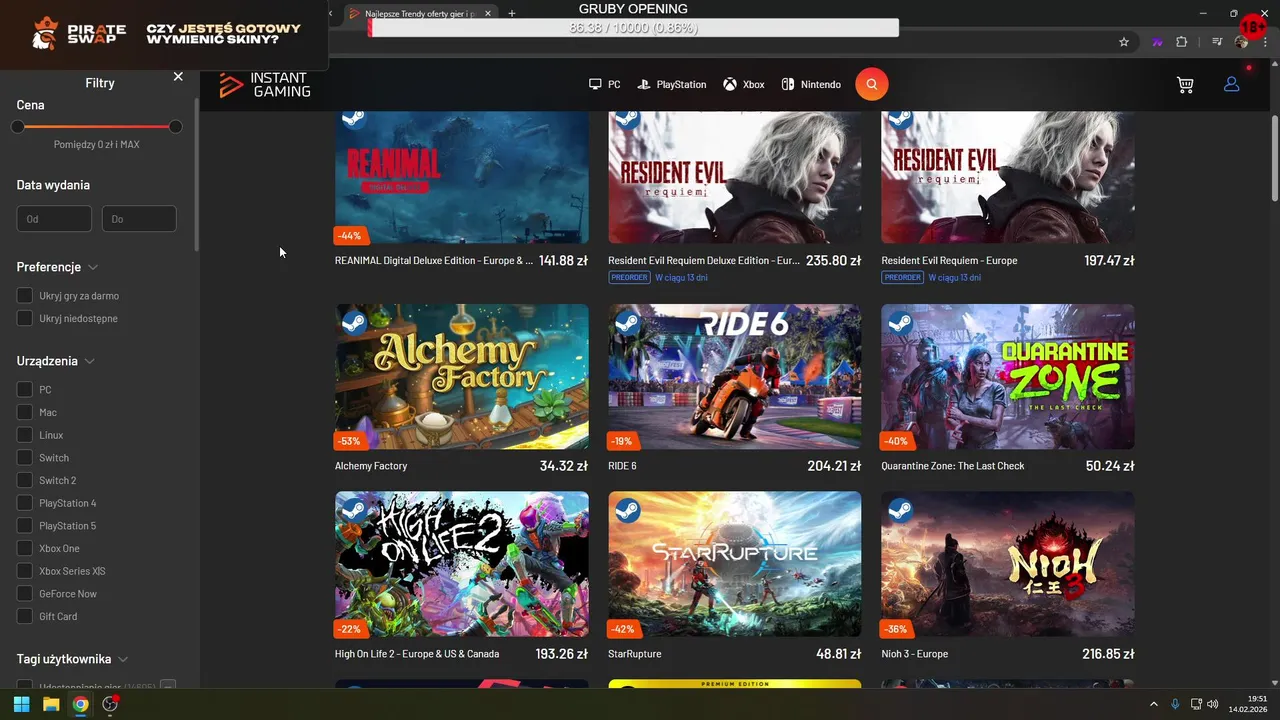Check the Gift Card filter
Screen dimensions: 1280x720
point(25,616)
